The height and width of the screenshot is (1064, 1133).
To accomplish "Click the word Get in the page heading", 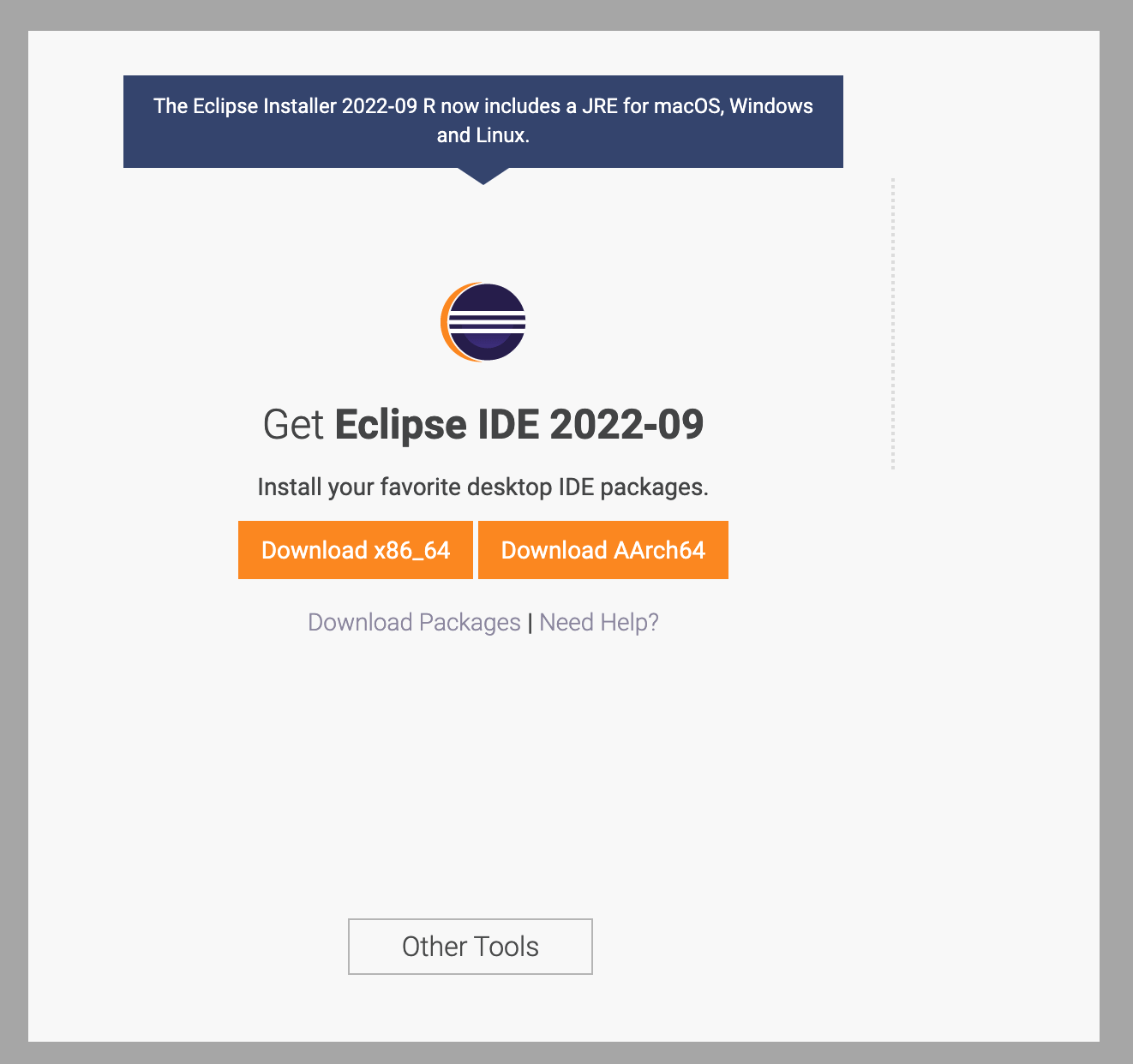I will click(x=291, y=423).
